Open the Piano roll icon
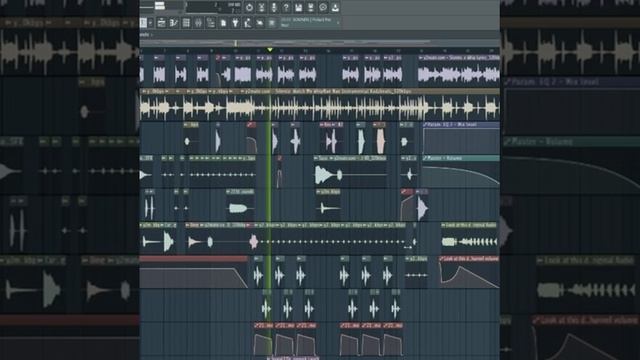This screenshot has width=640, height=360. 173,23
